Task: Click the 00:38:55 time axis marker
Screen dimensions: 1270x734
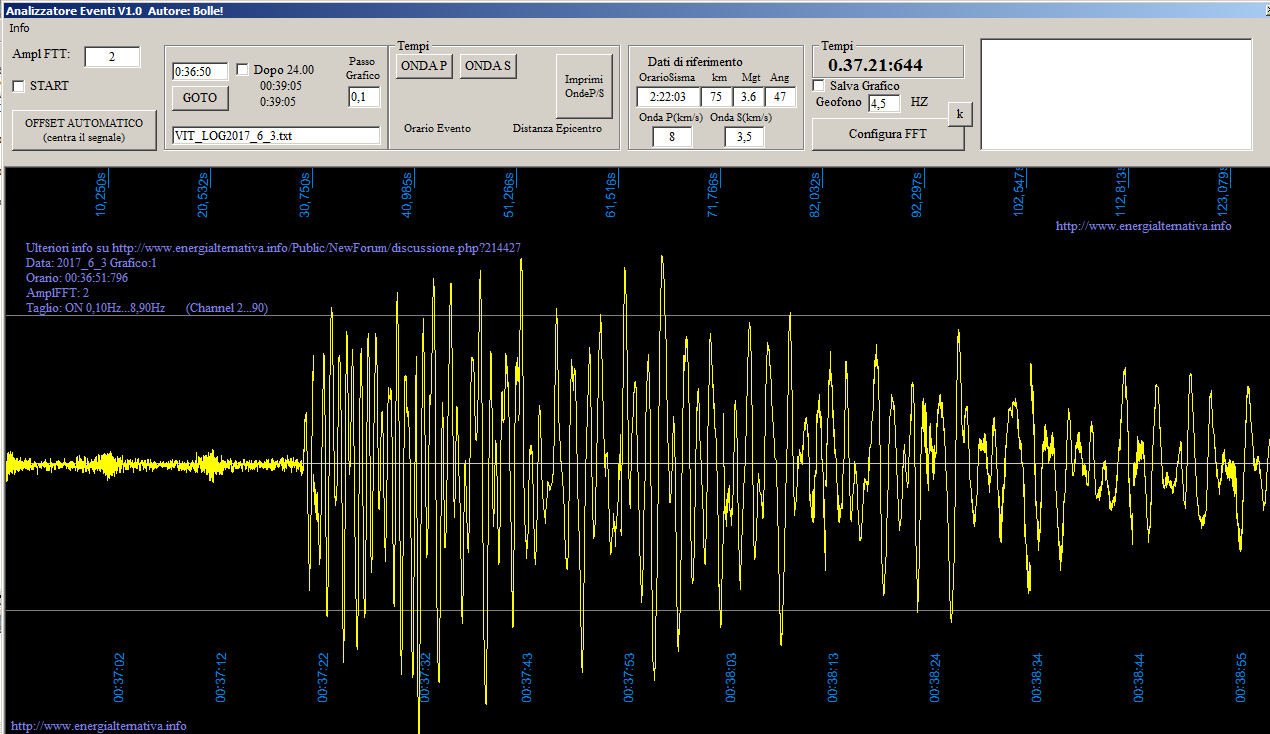Action: coord(1242,677)
